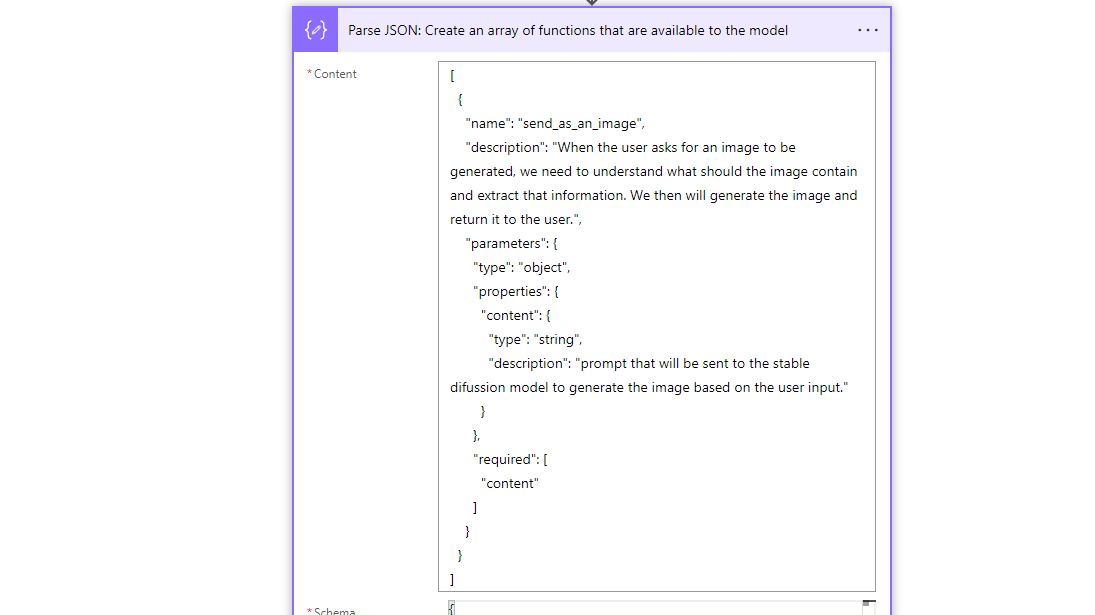Place cursor at closing square bracket in Content
Image resolution: width=1095 pixels, height=615 pixels.
click(x=453, y=579)
